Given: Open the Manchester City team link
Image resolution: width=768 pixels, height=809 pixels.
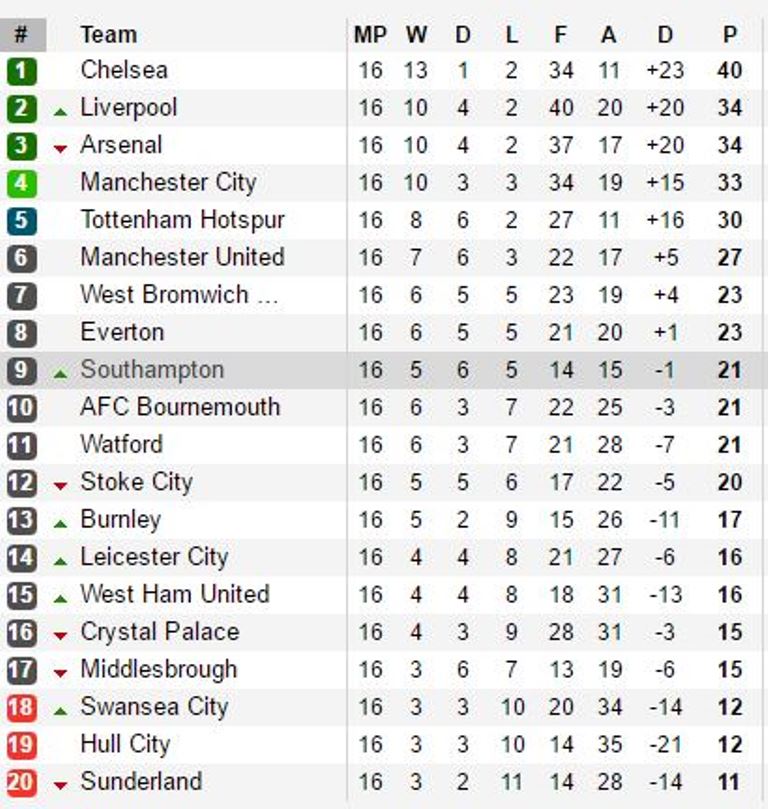Looking at the screenshot, I should pos(168,182).
